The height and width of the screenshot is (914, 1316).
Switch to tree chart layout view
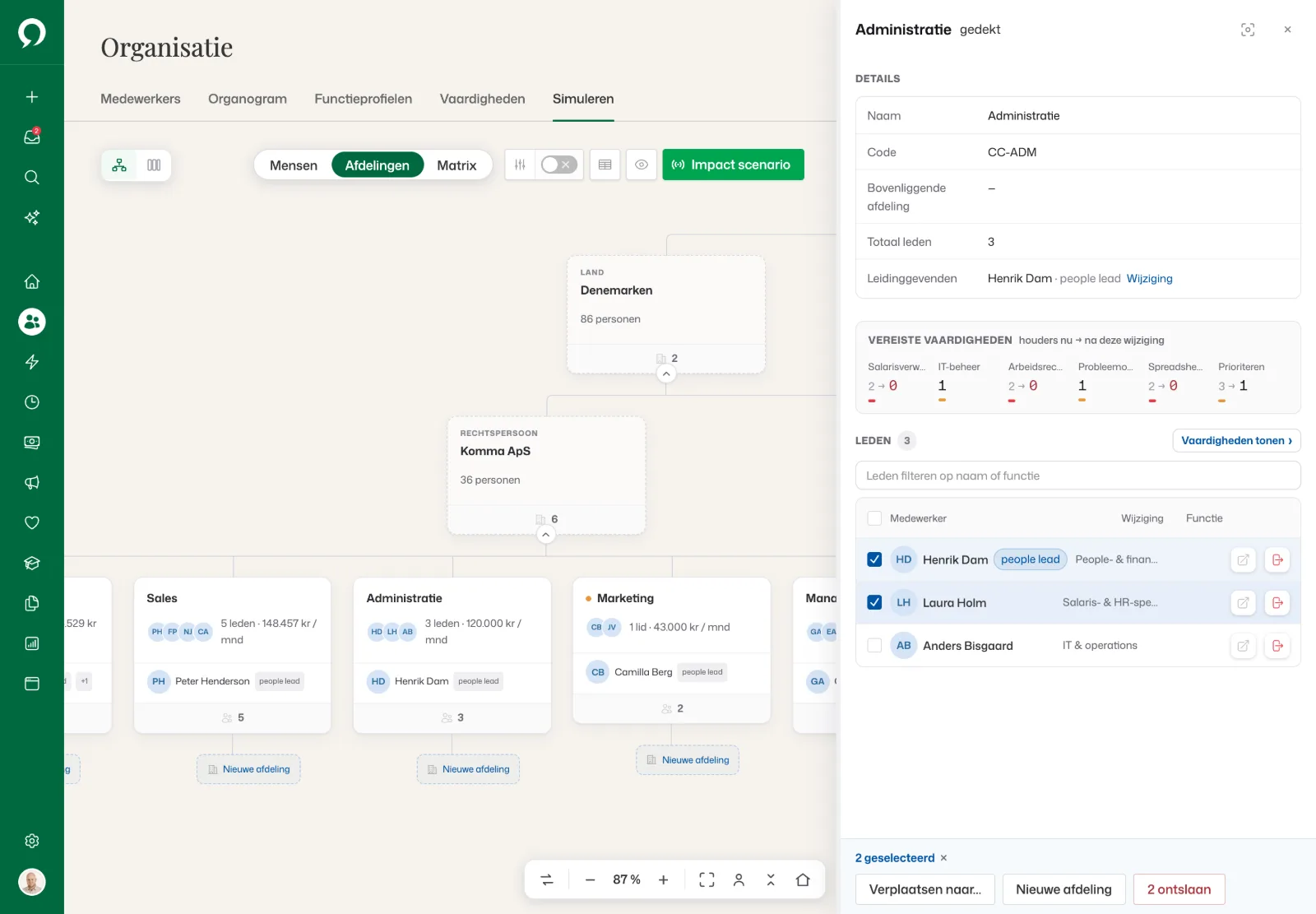click(x=119, y=165)
